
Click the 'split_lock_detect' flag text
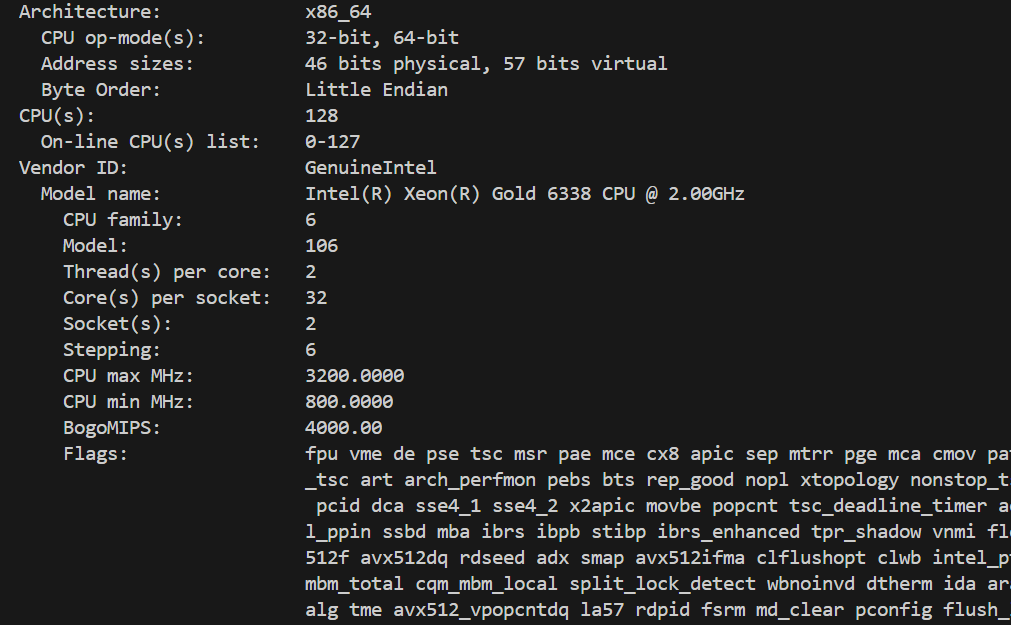pyautogui.click(x=662, y=584)
